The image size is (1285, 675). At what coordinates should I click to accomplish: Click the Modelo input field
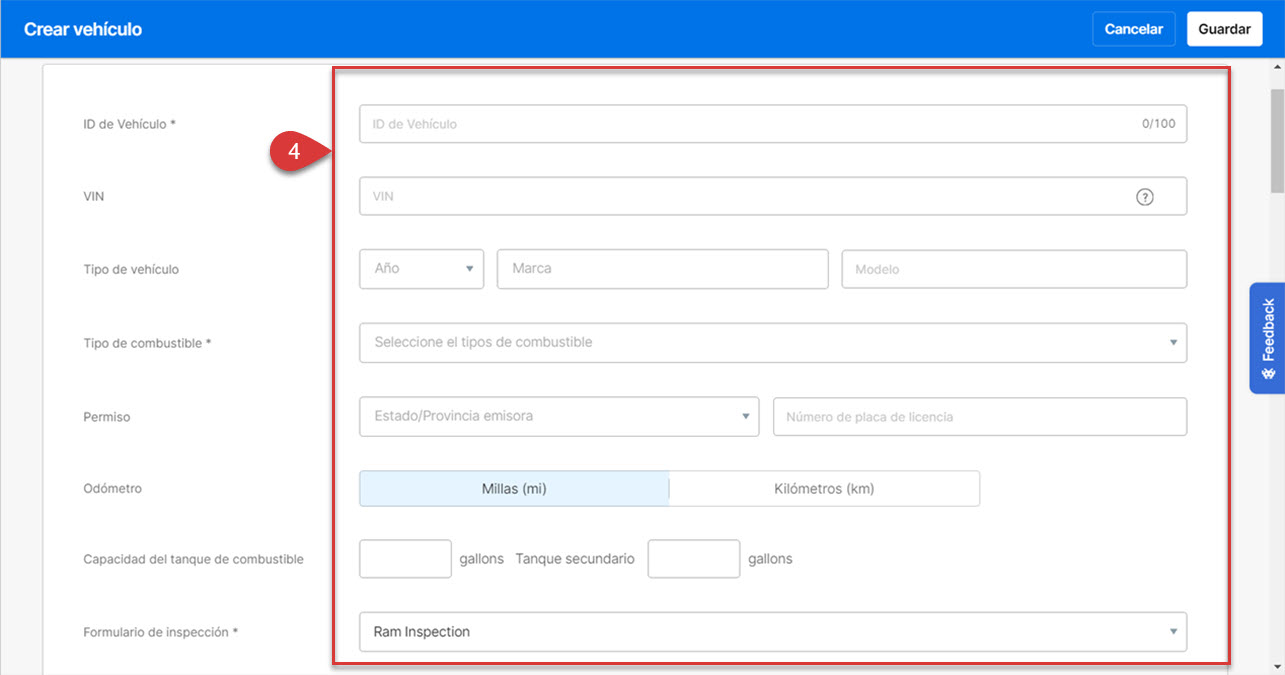1014,269
